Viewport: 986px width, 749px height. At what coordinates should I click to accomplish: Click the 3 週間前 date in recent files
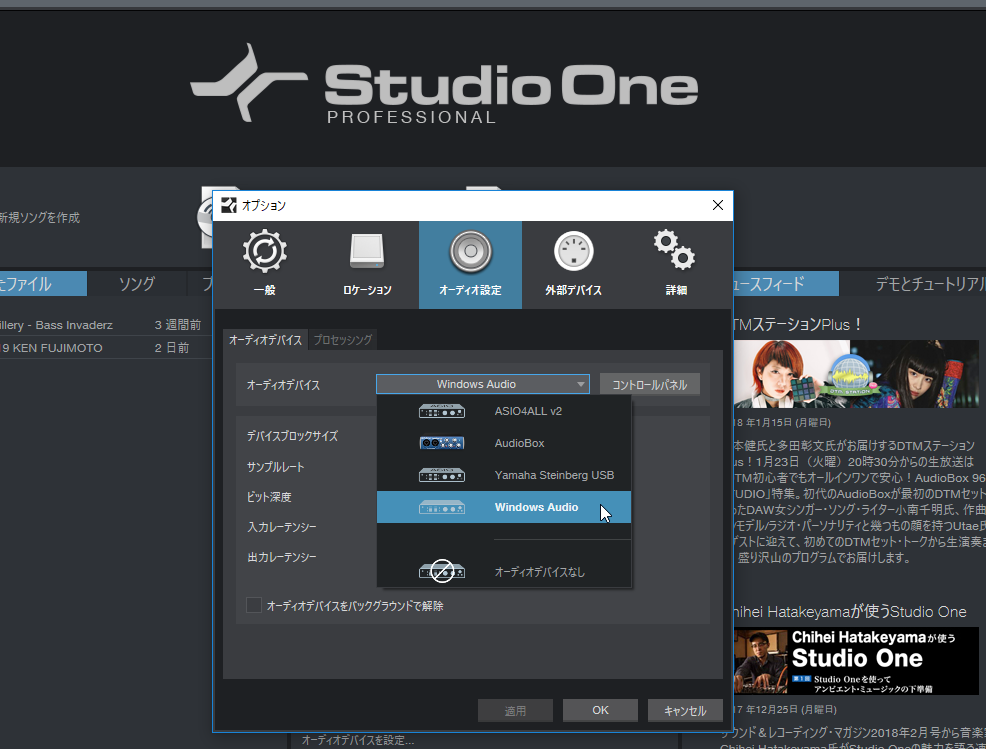(178, 325)
